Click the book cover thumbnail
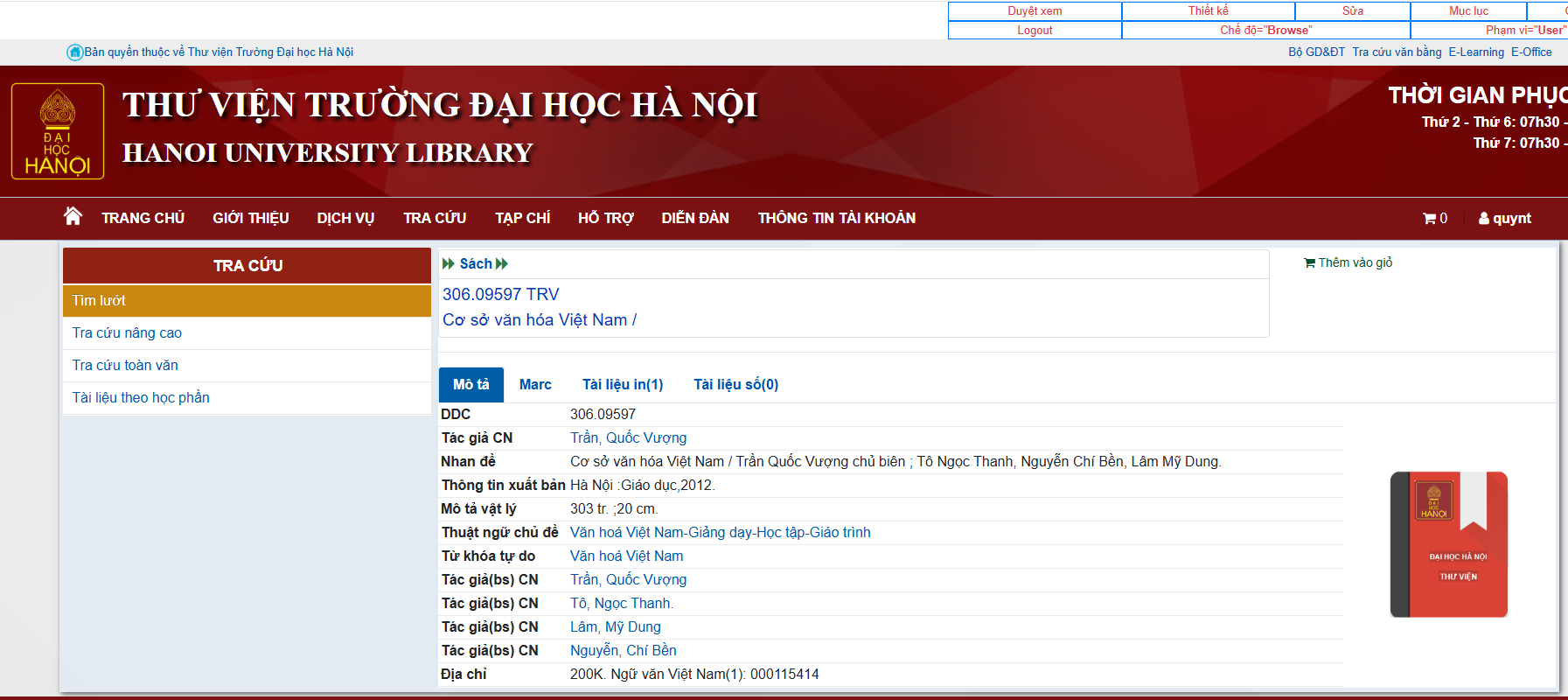The image size is (1568, 700). 1448,544
